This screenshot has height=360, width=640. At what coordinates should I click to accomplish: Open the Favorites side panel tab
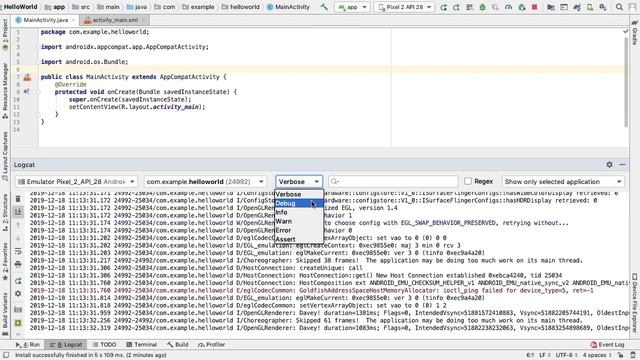(5, 261)
